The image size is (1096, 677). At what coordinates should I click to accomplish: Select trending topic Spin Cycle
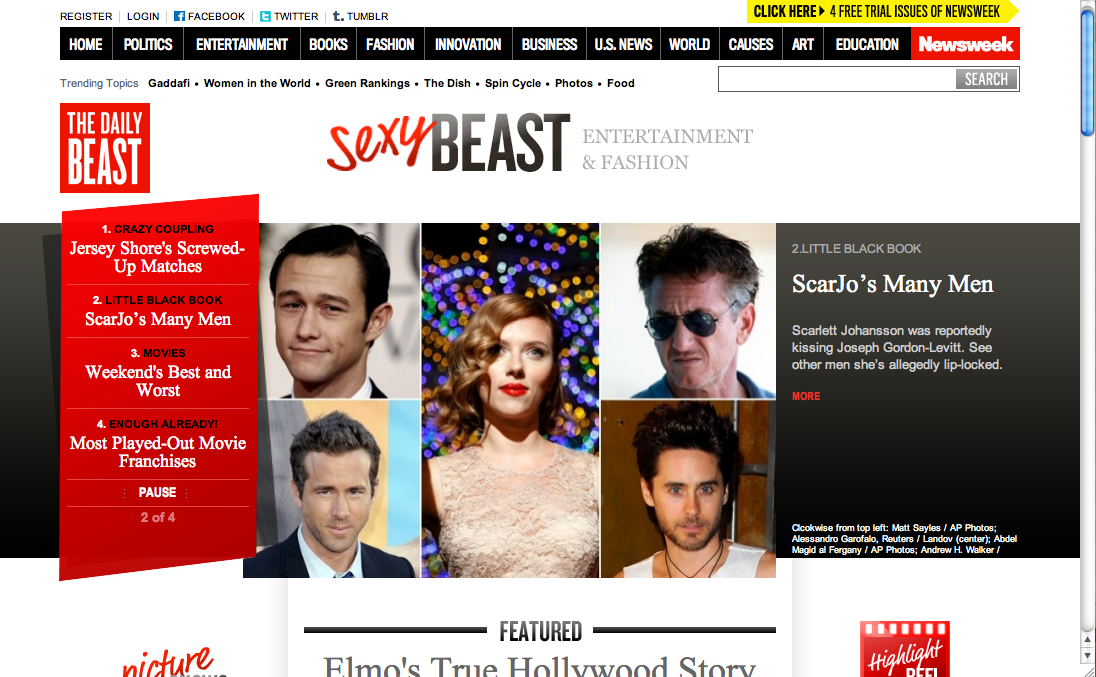[x=513, y=83]
